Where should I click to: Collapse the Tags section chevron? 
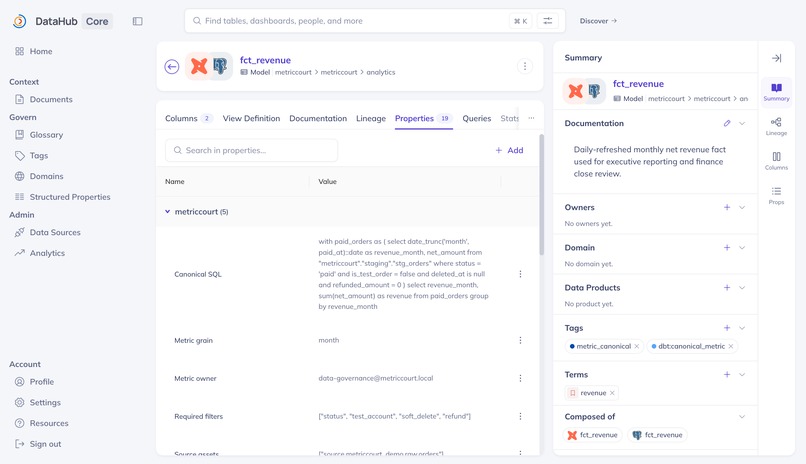tap(742, 328)
